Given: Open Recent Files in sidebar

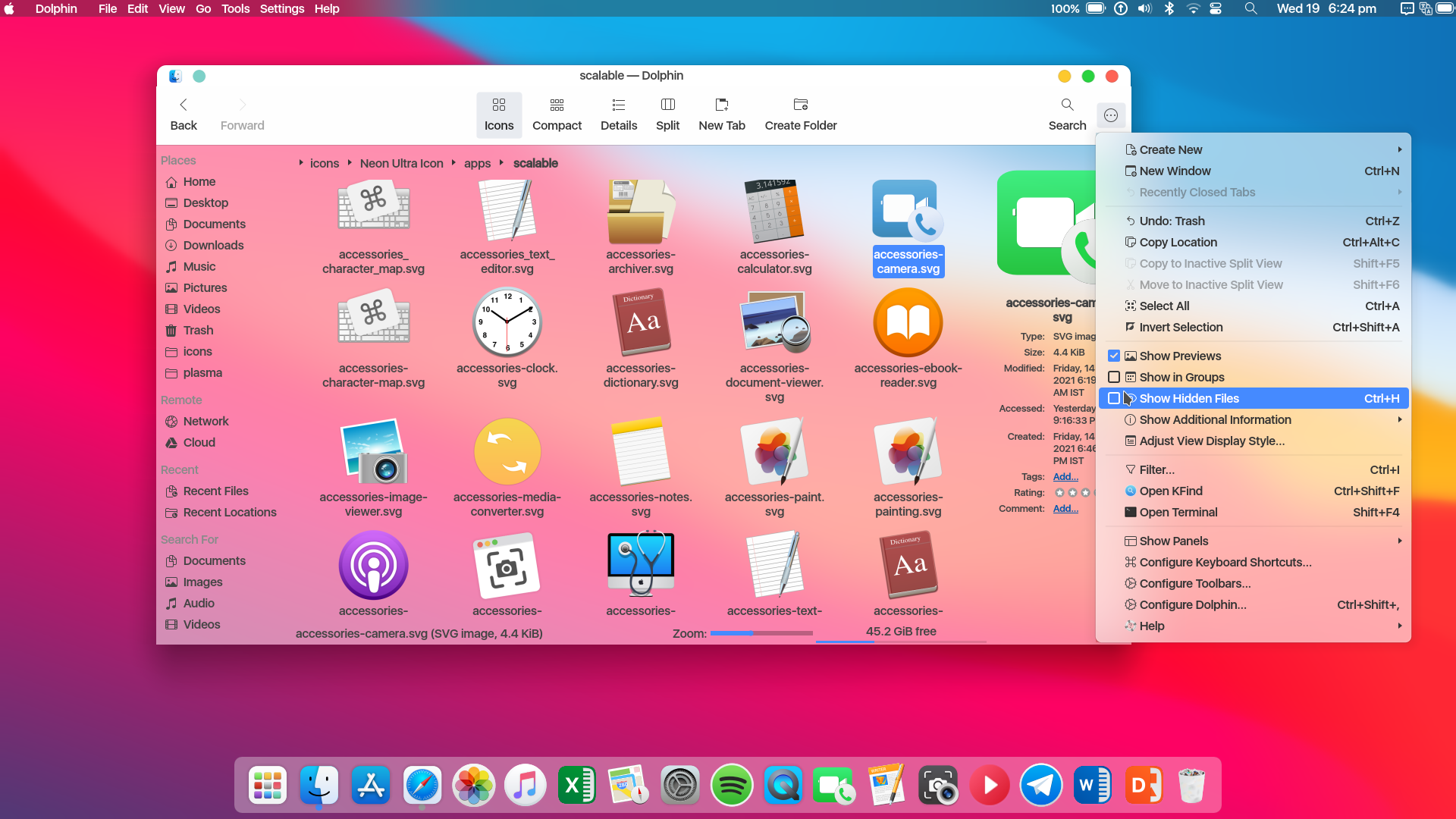Looking at the screenshot, I should coord(215,491).
